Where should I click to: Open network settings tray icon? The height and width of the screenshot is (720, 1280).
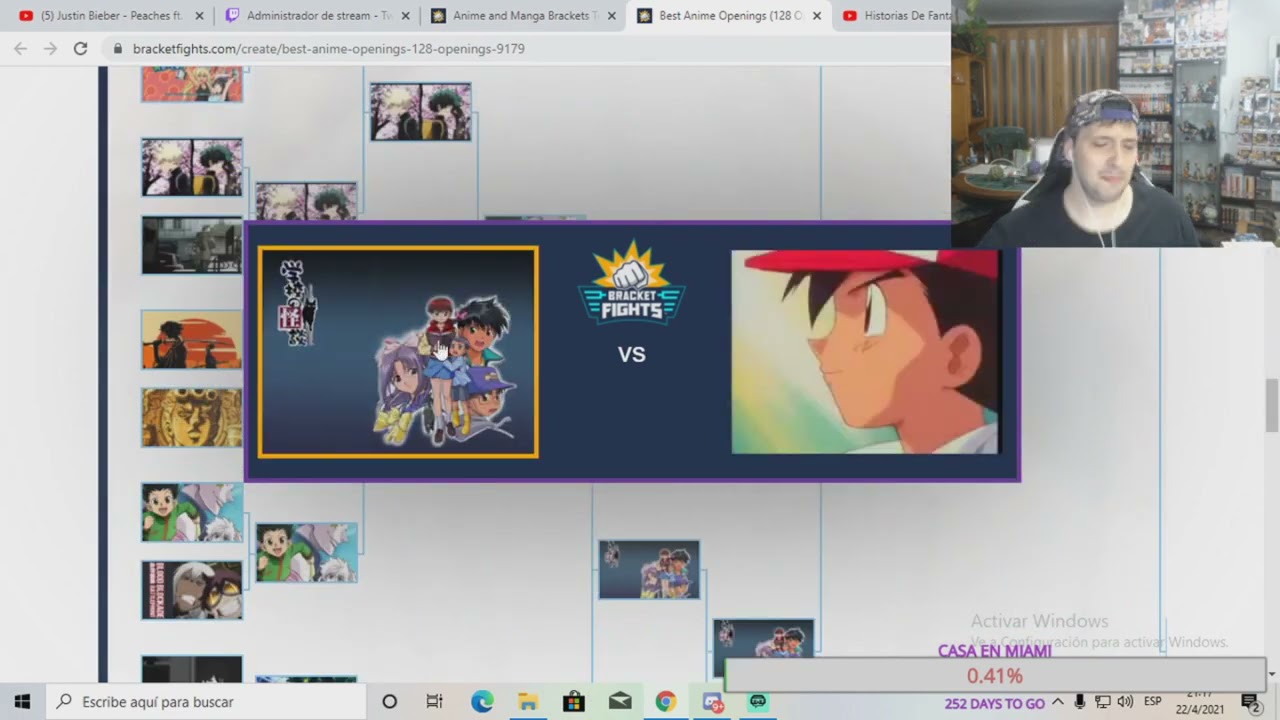1103,702
